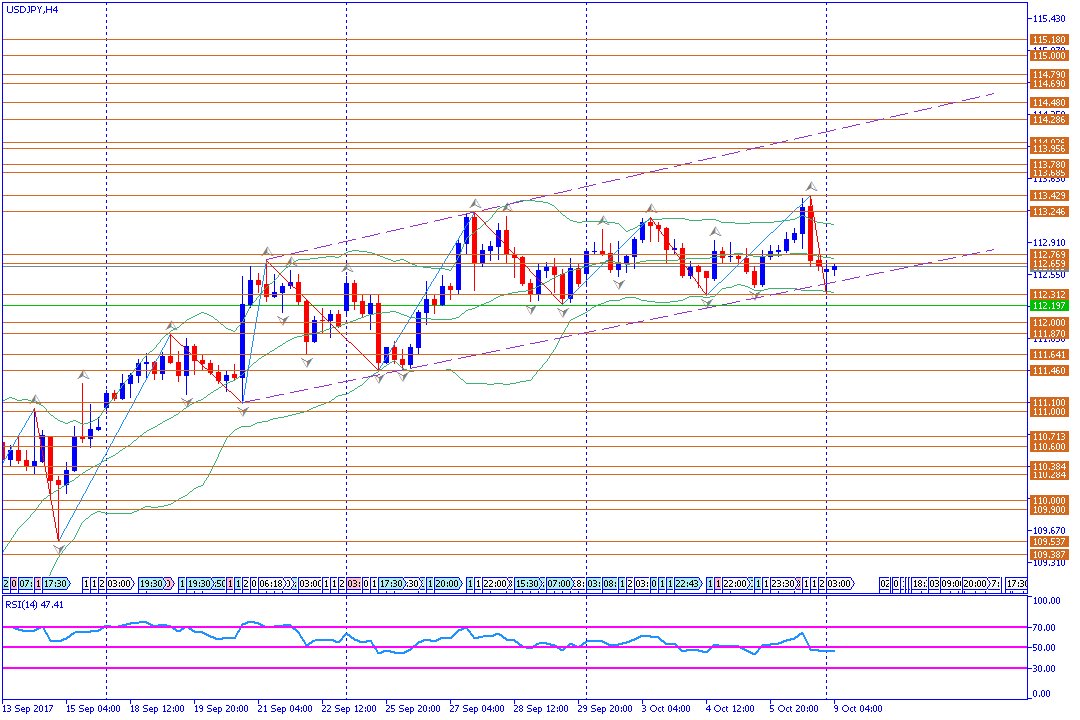The height and width of the screenshot is (720, 1080).
Task: Click the 28 Sep 12:00 date label
Action: [x=541, y=708]
